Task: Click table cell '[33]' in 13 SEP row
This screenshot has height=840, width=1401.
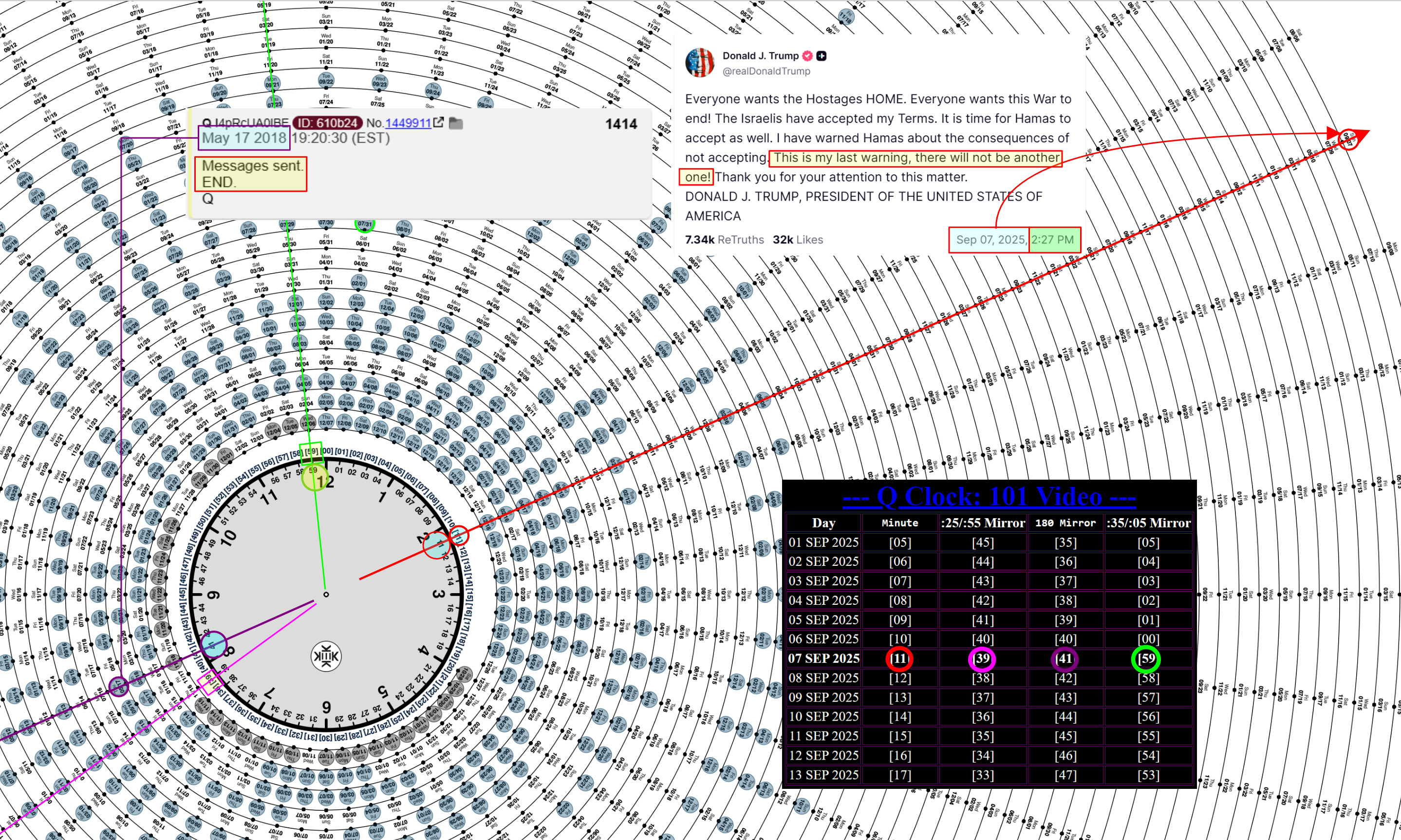Action: click(x=983, y=775)
